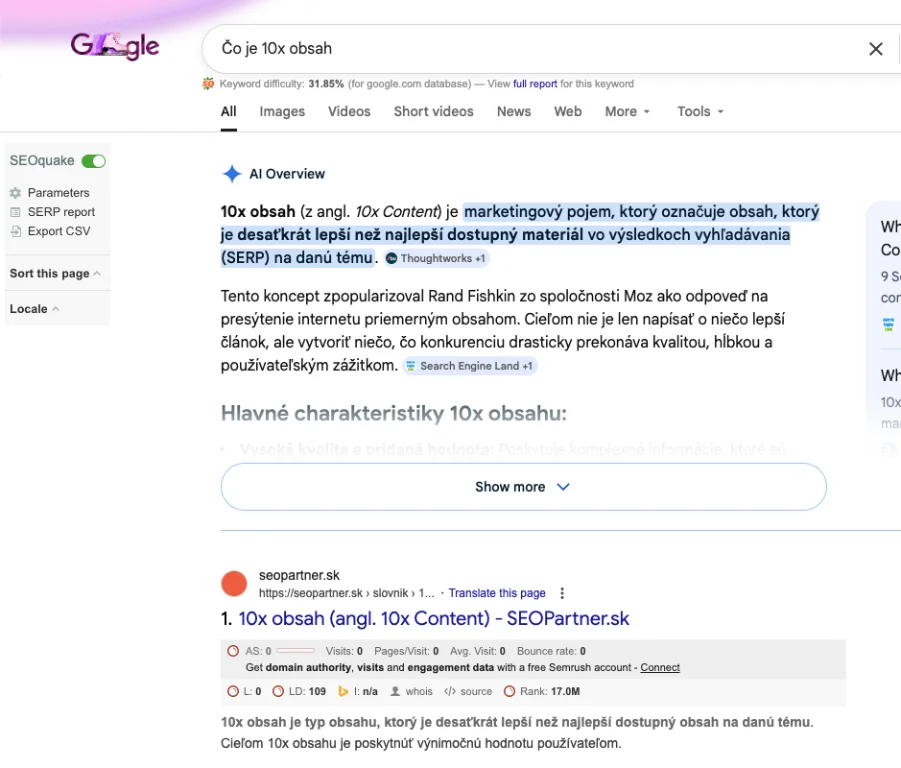Open SEOquake Parameters settings
Viewport: 901px width, 768px height.
pos(58,193)
